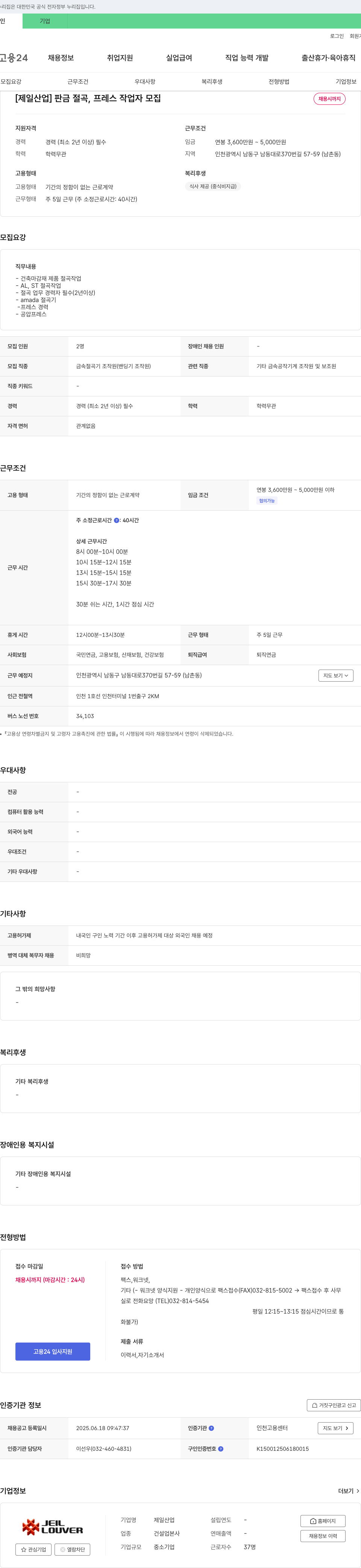The height and width of the screenshot is (1568, 361).
Task: Open the 직업 능력 개발 menu
Action: click(x=247, y=58)
